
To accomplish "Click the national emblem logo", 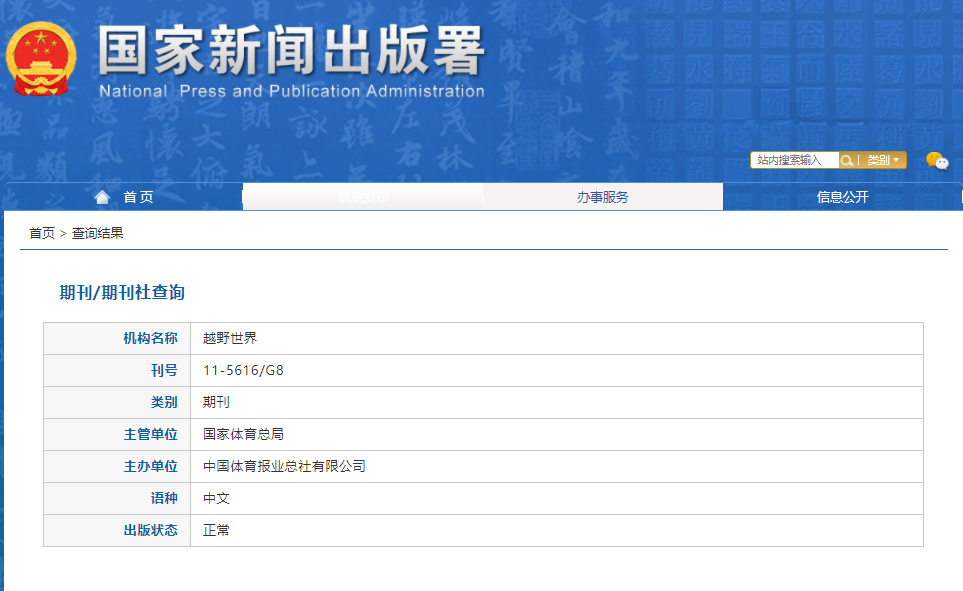I will pos(40,58).
